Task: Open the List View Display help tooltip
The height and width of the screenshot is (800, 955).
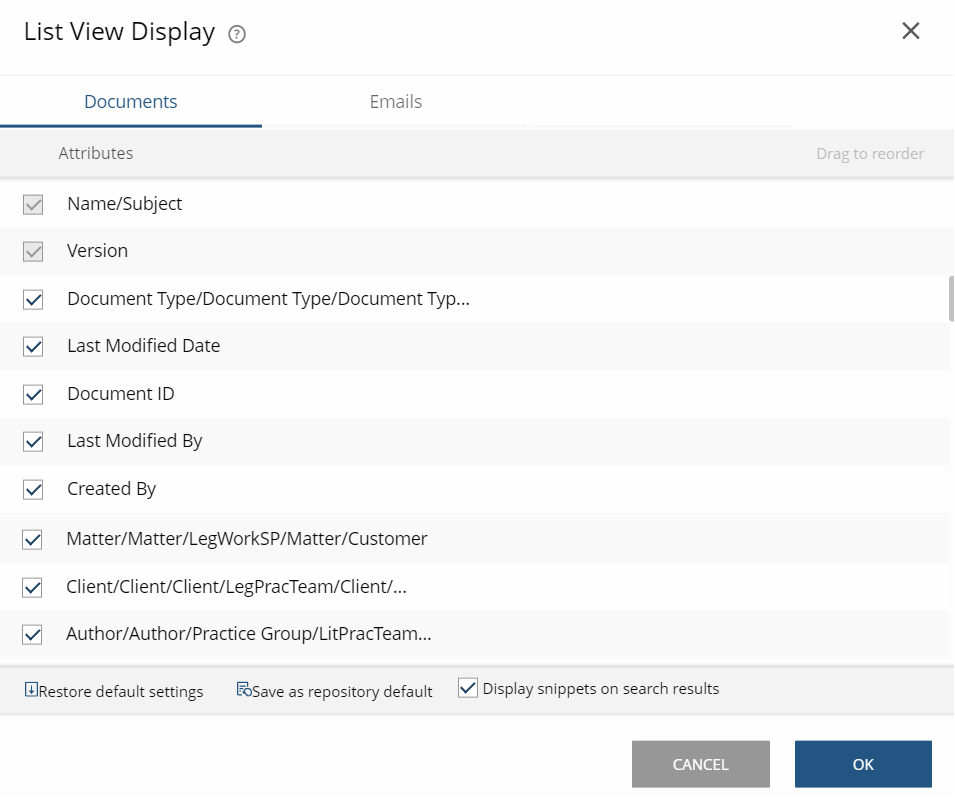Action: [237, 33]
